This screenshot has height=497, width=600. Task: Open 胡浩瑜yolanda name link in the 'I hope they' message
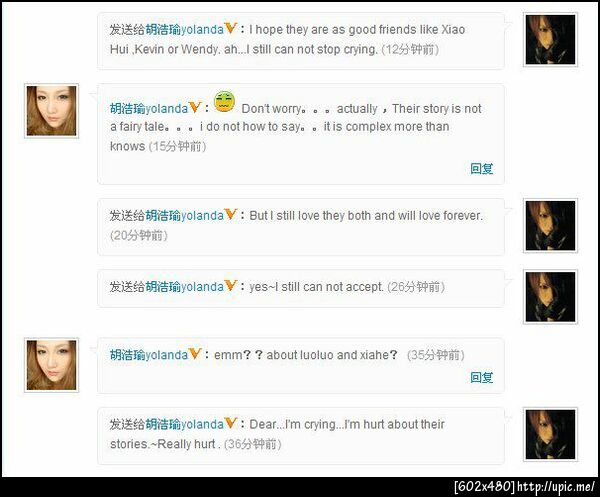pyautogui.click(x=184, y=29)
